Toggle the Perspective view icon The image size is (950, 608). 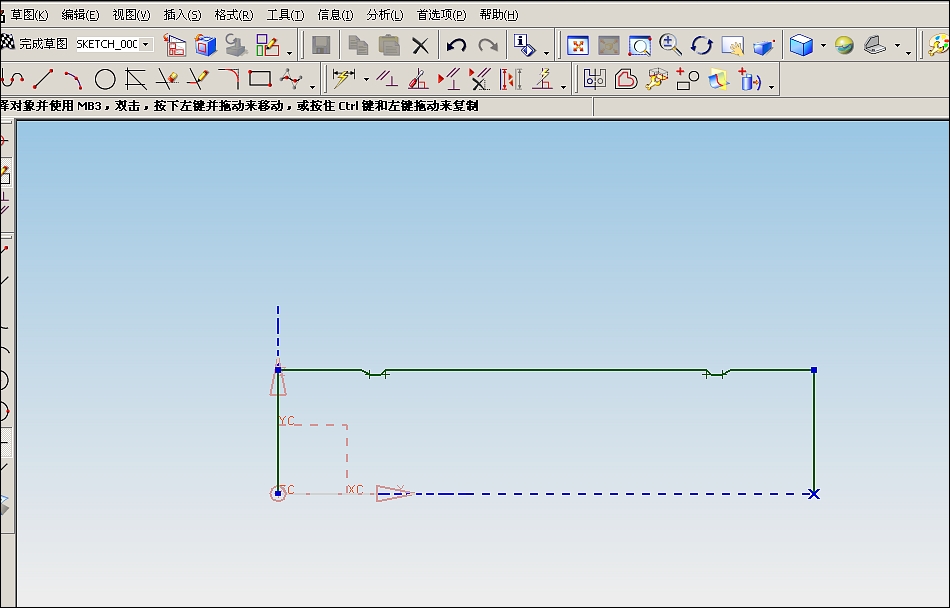click(x=763, y=45)
